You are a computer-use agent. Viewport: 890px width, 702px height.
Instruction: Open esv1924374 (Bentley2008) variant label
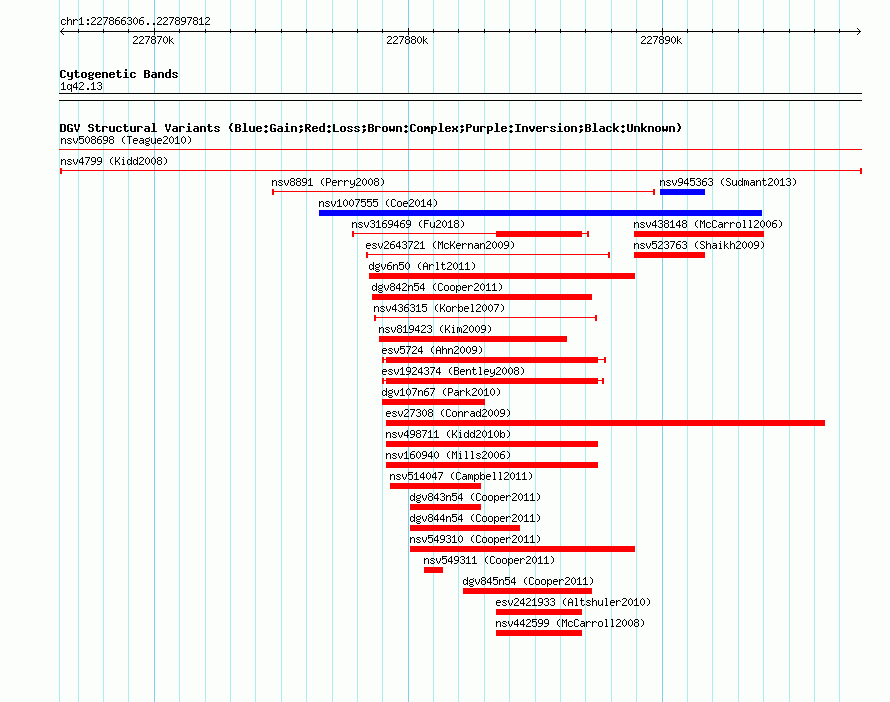coord(454,371)
